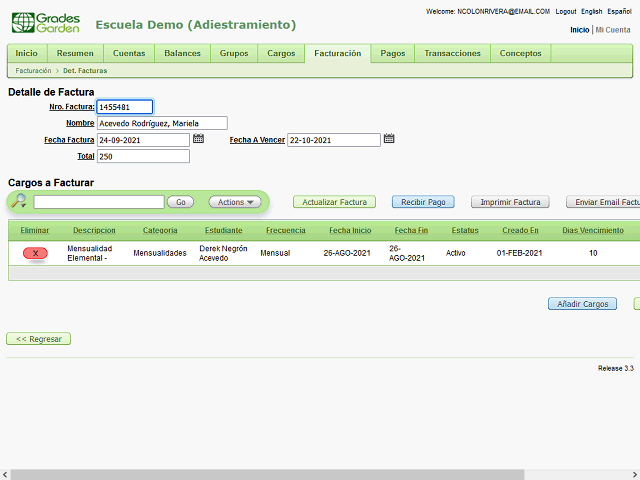Switch language to English
Viewport: 640px width, 480px height.
click(592, 11)
